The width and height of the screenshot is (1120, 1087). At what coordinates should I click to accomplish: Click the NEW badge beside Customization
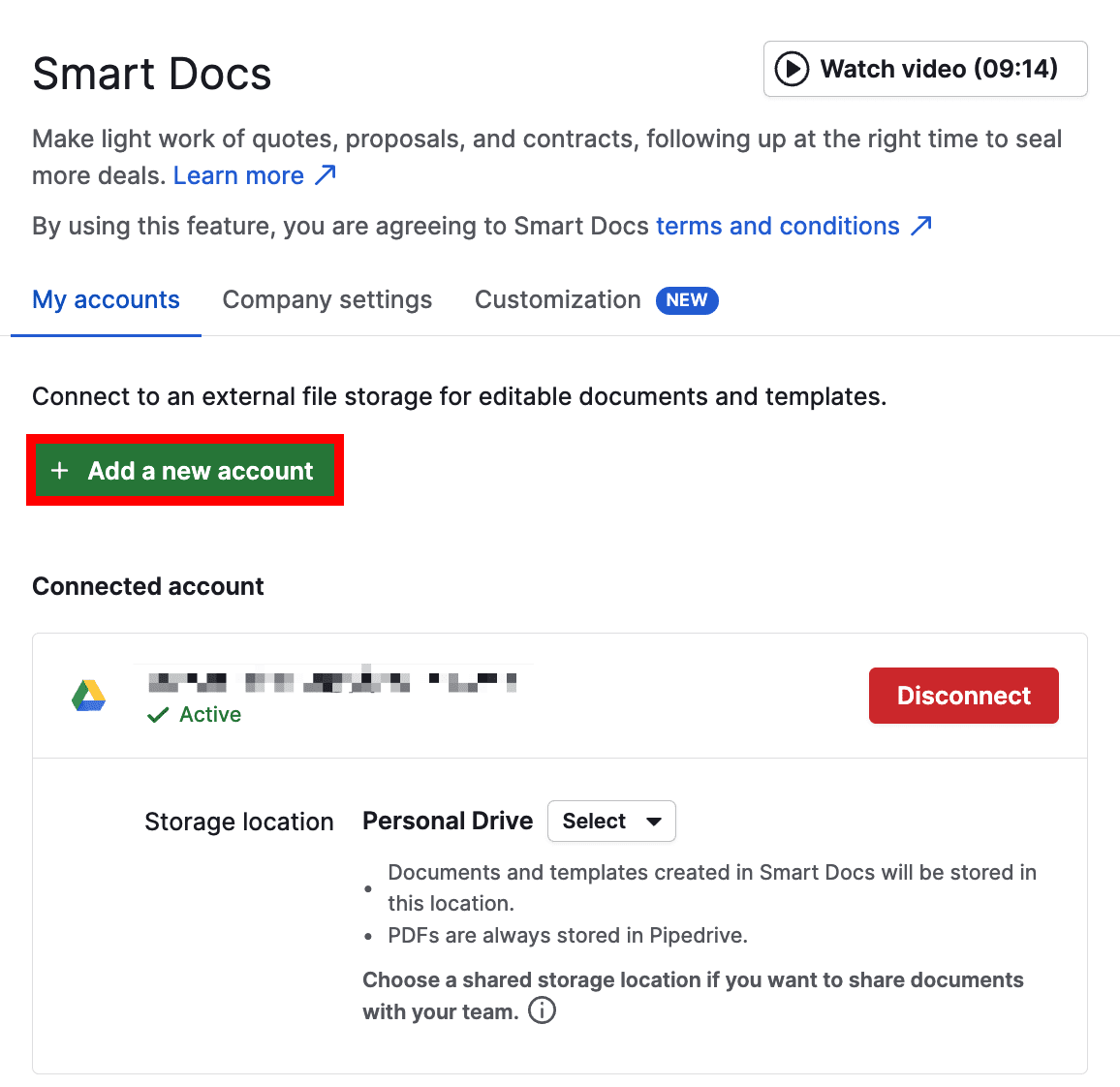pyautogui.click(x=687, y=300)
